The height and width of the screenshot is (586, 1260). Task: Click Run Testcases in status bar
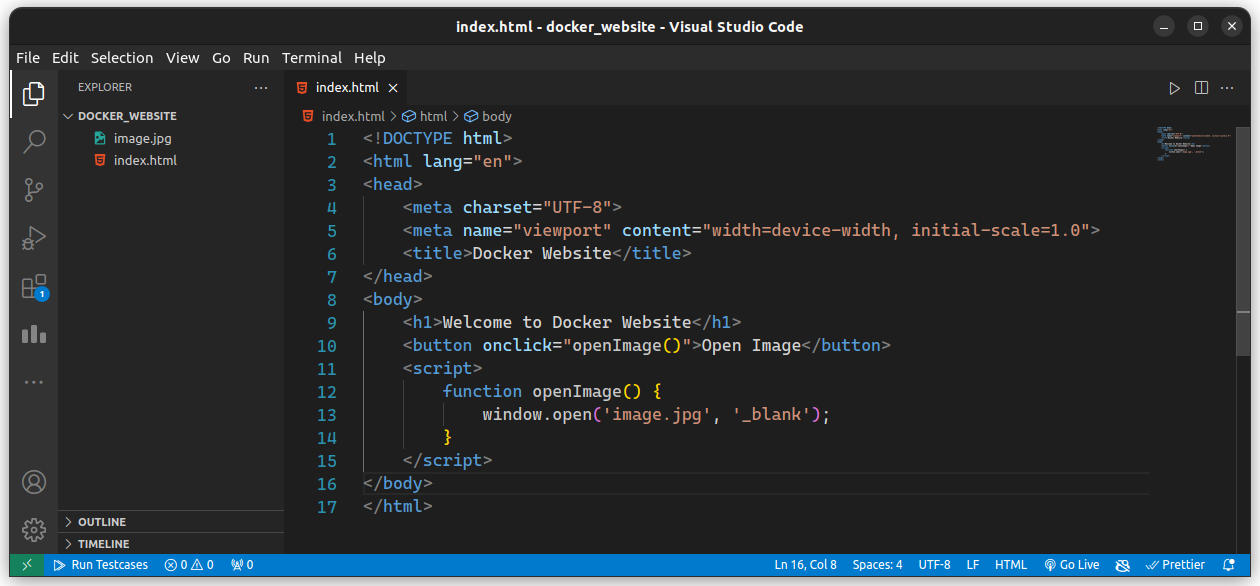click(101, 565)
